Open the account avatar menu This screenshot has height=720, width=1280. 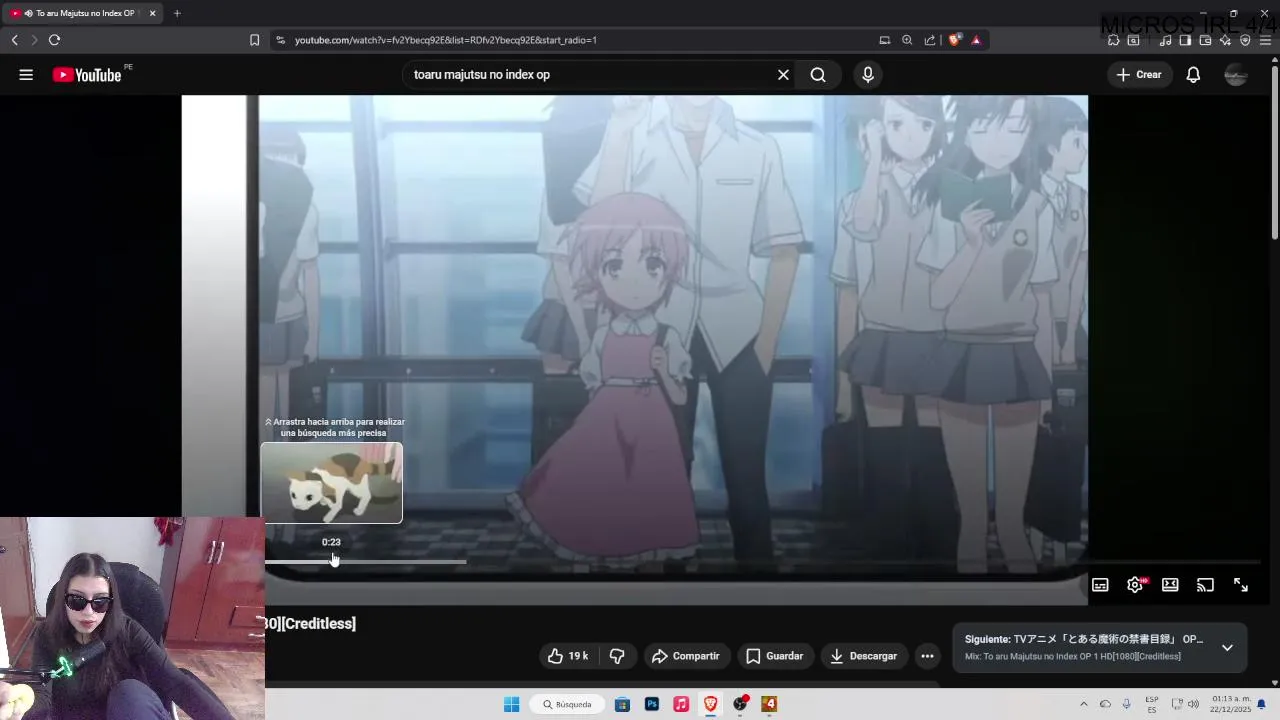point(1236,75)
